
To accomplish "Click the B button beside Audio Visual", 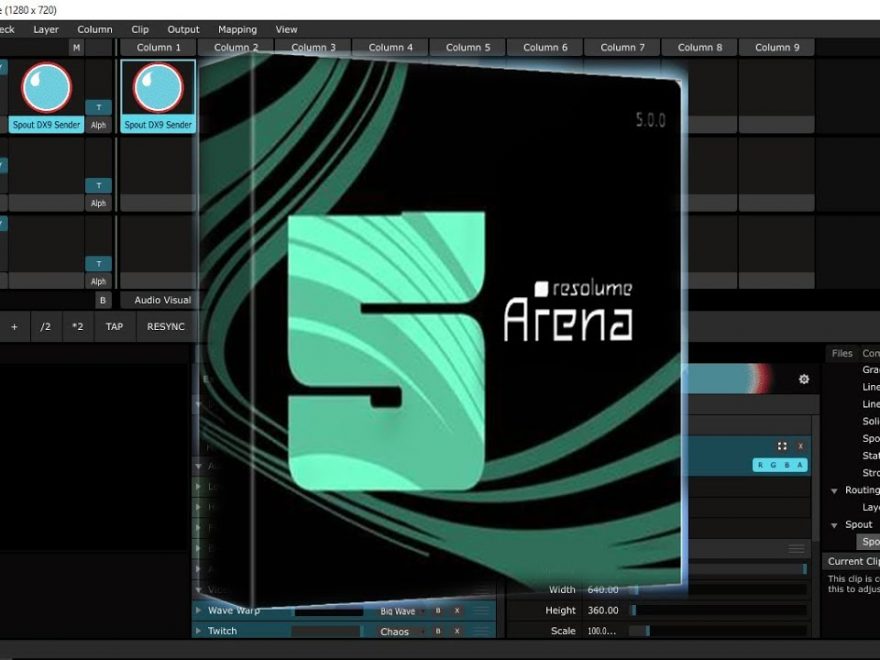I will click(x=103, y=300).
